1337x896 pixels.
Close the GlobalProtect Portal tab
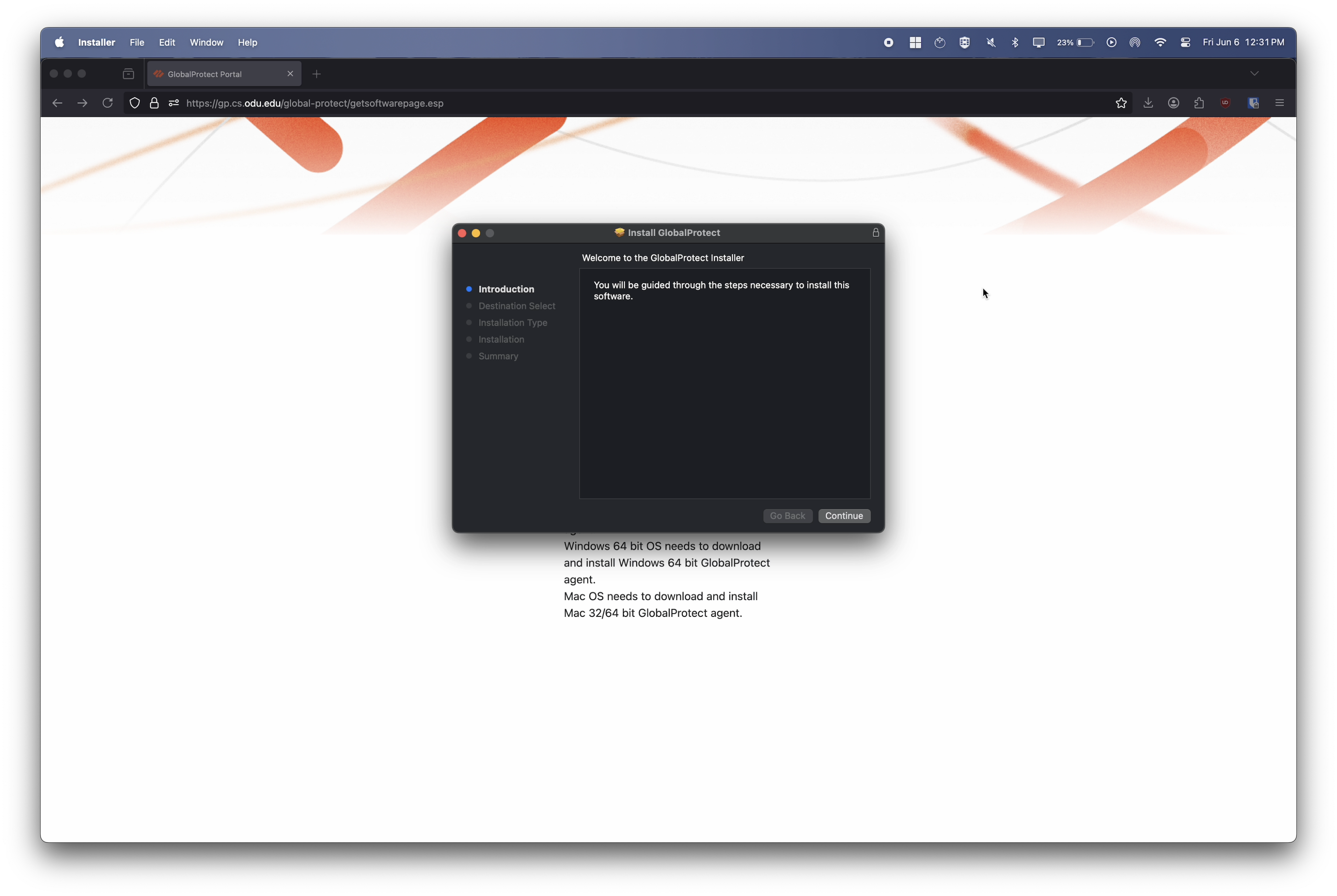290,74
